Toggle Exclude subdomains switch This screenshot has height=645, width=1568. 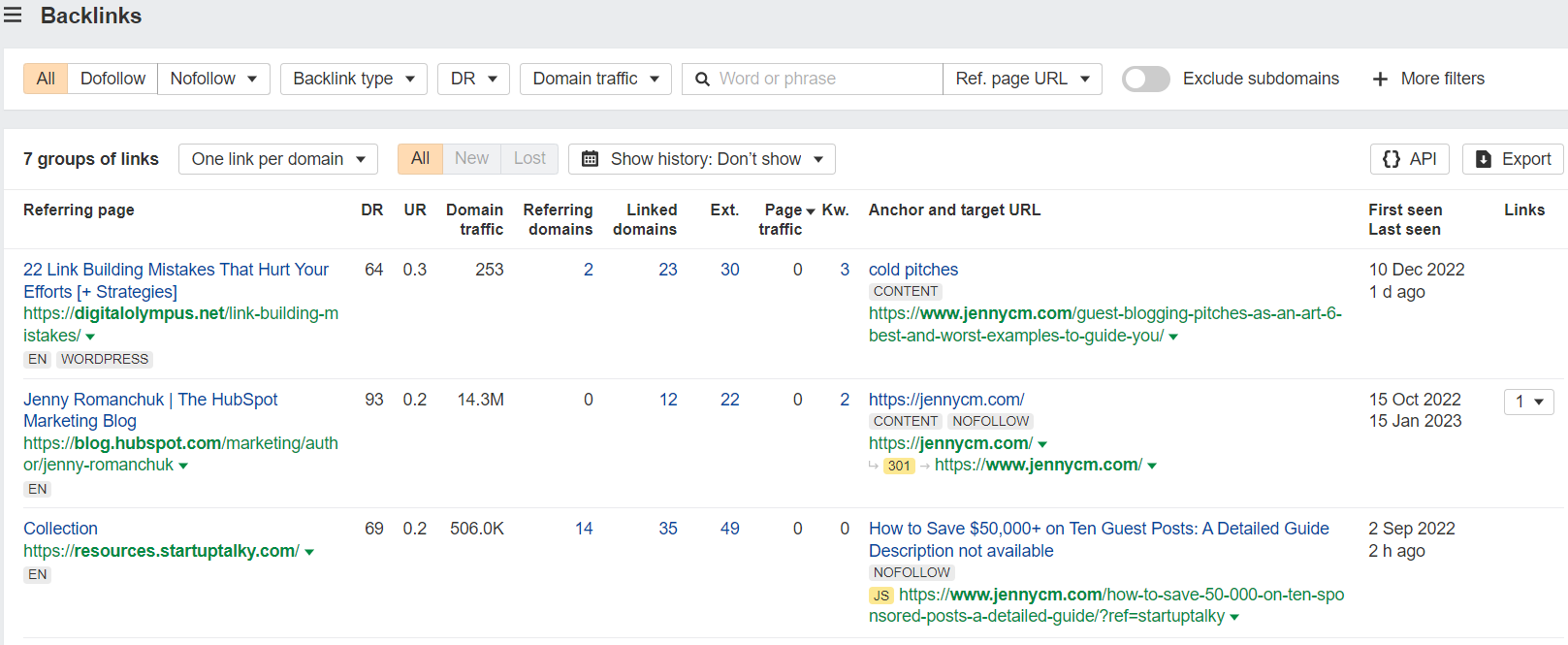point(1145,79)
